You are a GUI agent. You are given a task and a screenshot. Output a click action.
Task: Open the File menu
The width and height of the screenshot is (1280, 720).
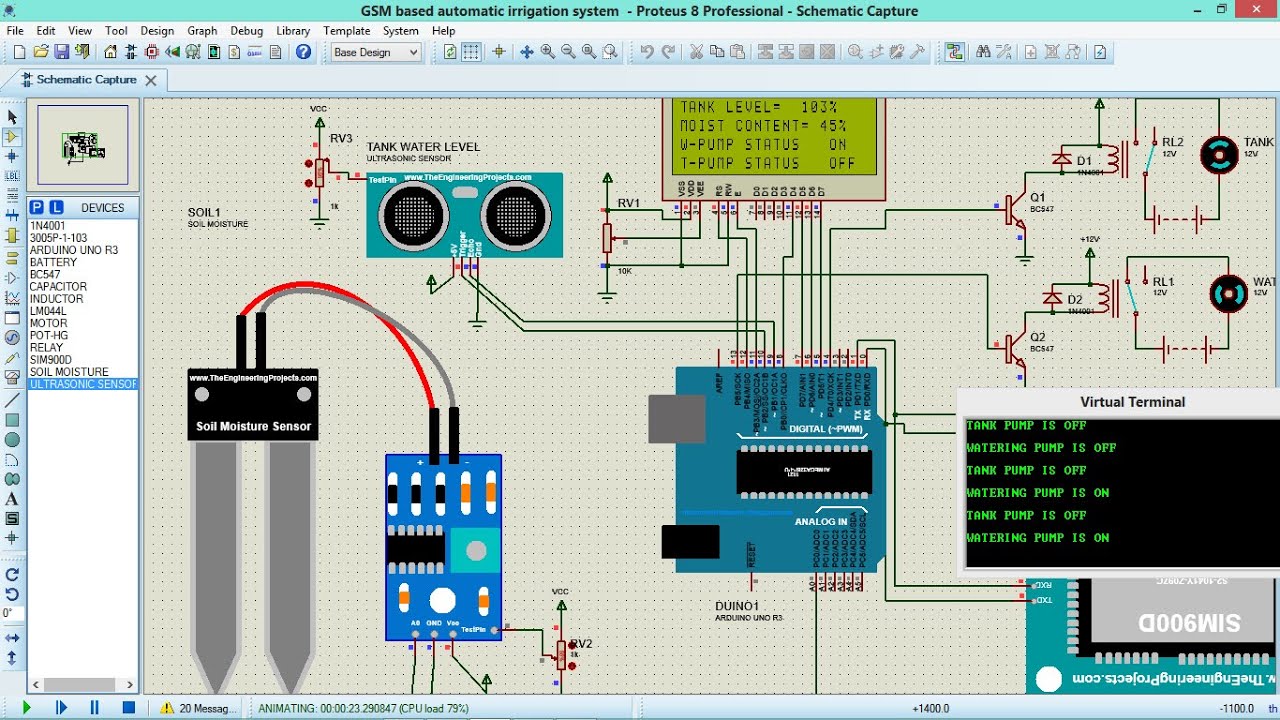tap(15, 31)
